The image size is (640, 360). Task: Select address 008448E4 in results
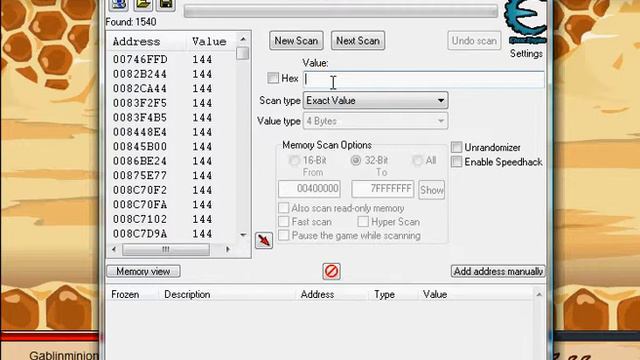click(x=140, y=132)
